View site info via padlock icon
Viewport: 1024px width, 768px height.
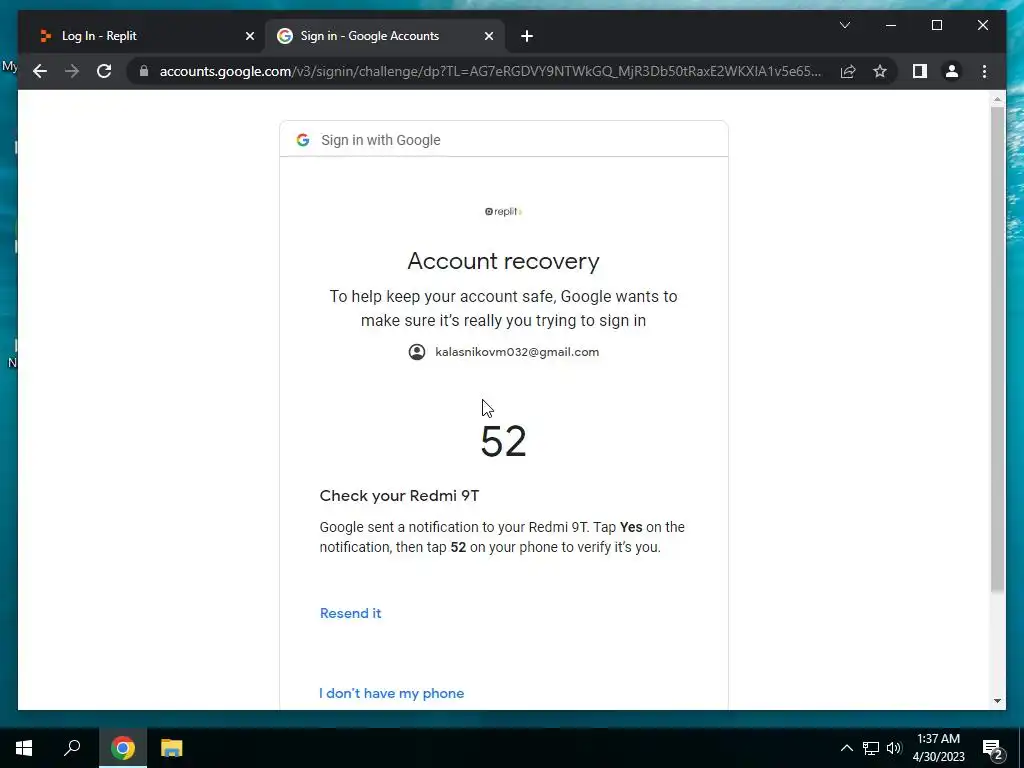(144, 71)
